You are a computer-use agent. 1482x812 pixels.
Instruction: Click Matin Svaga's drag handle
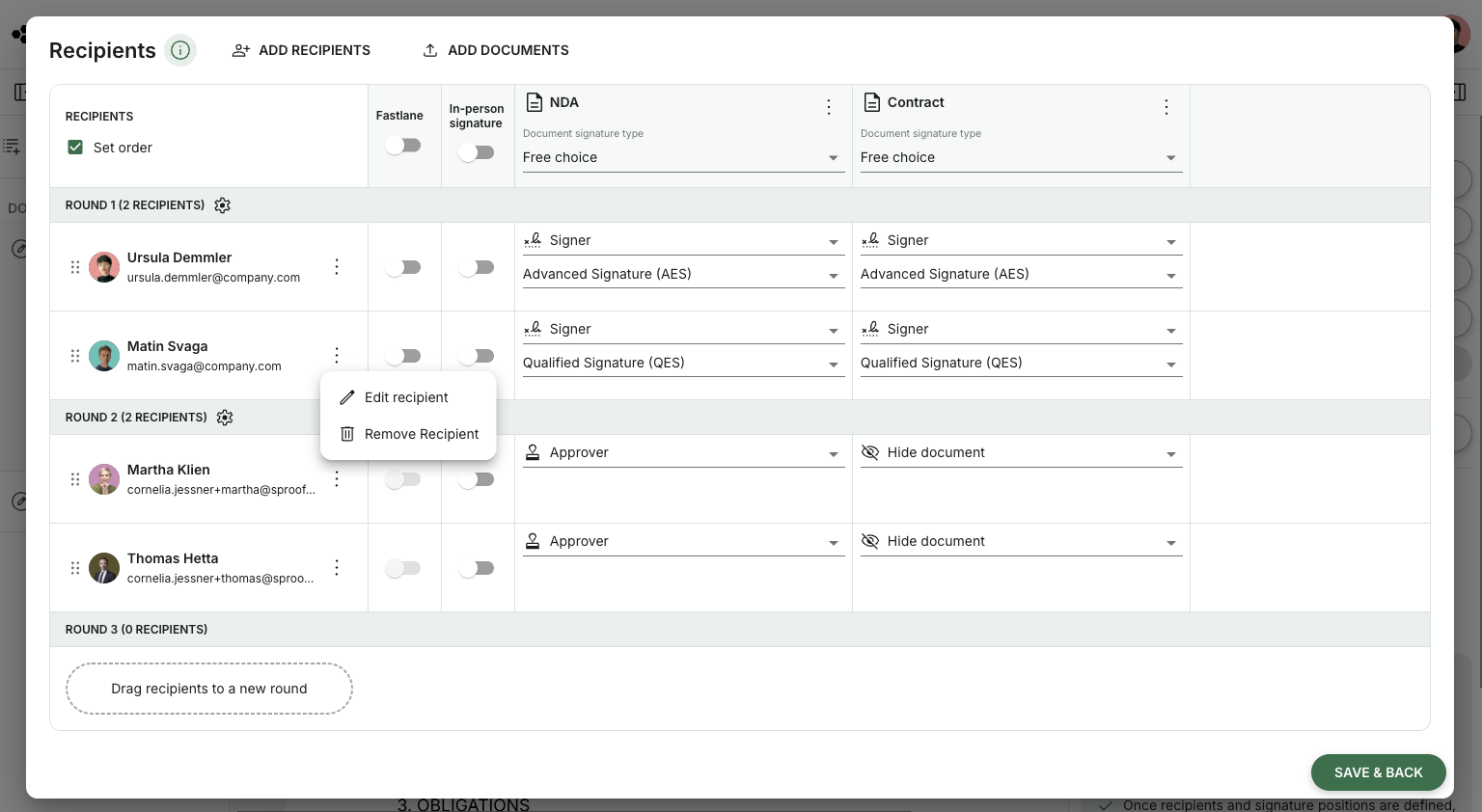tap(75, 356)
